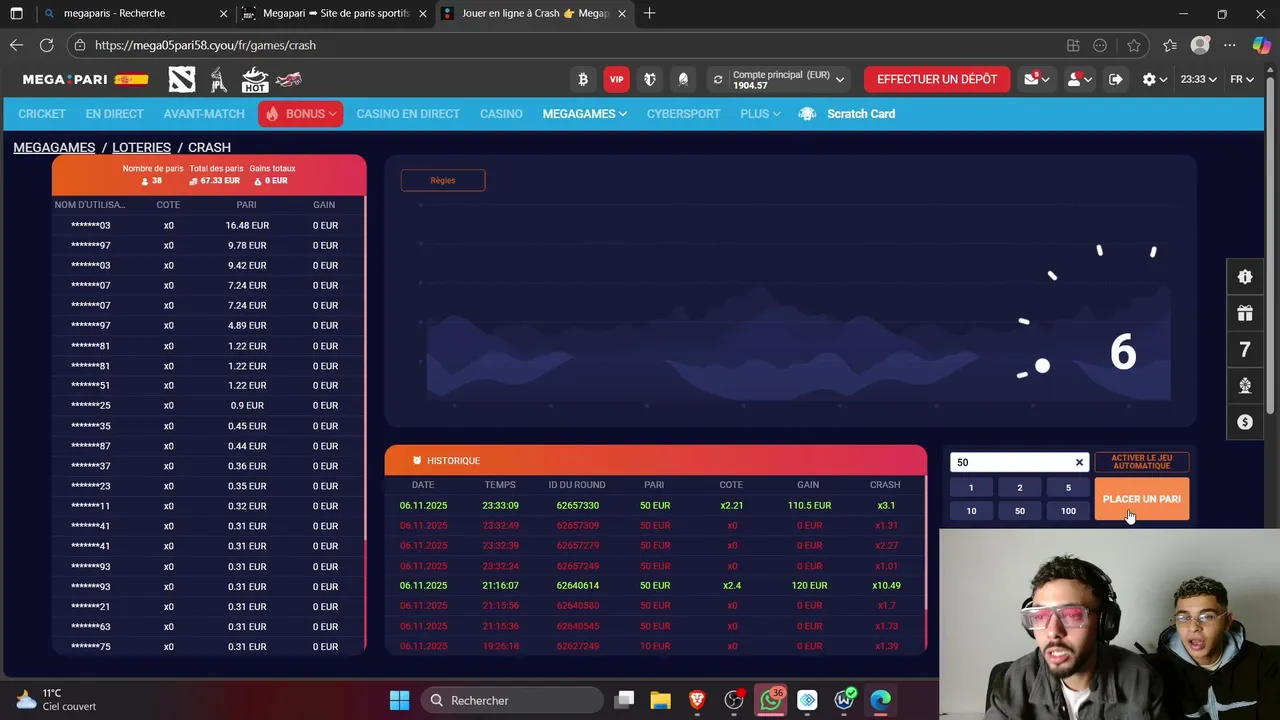Open the 23:33 time zone dropdown
The image size is (1280, 720).
[x=1198, y=79]
